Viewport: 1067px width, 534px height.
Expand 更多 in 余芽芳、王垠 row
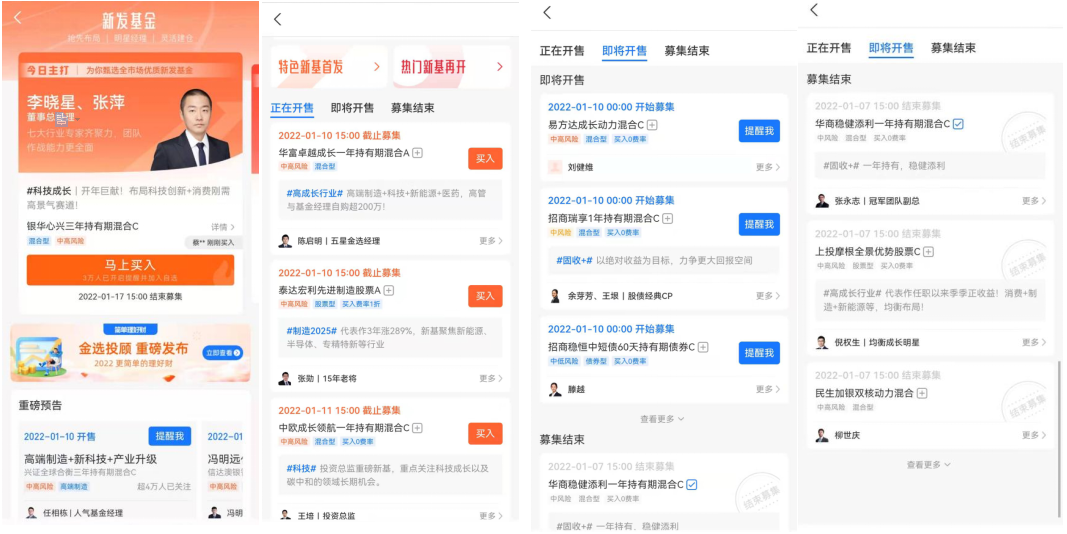768,296
